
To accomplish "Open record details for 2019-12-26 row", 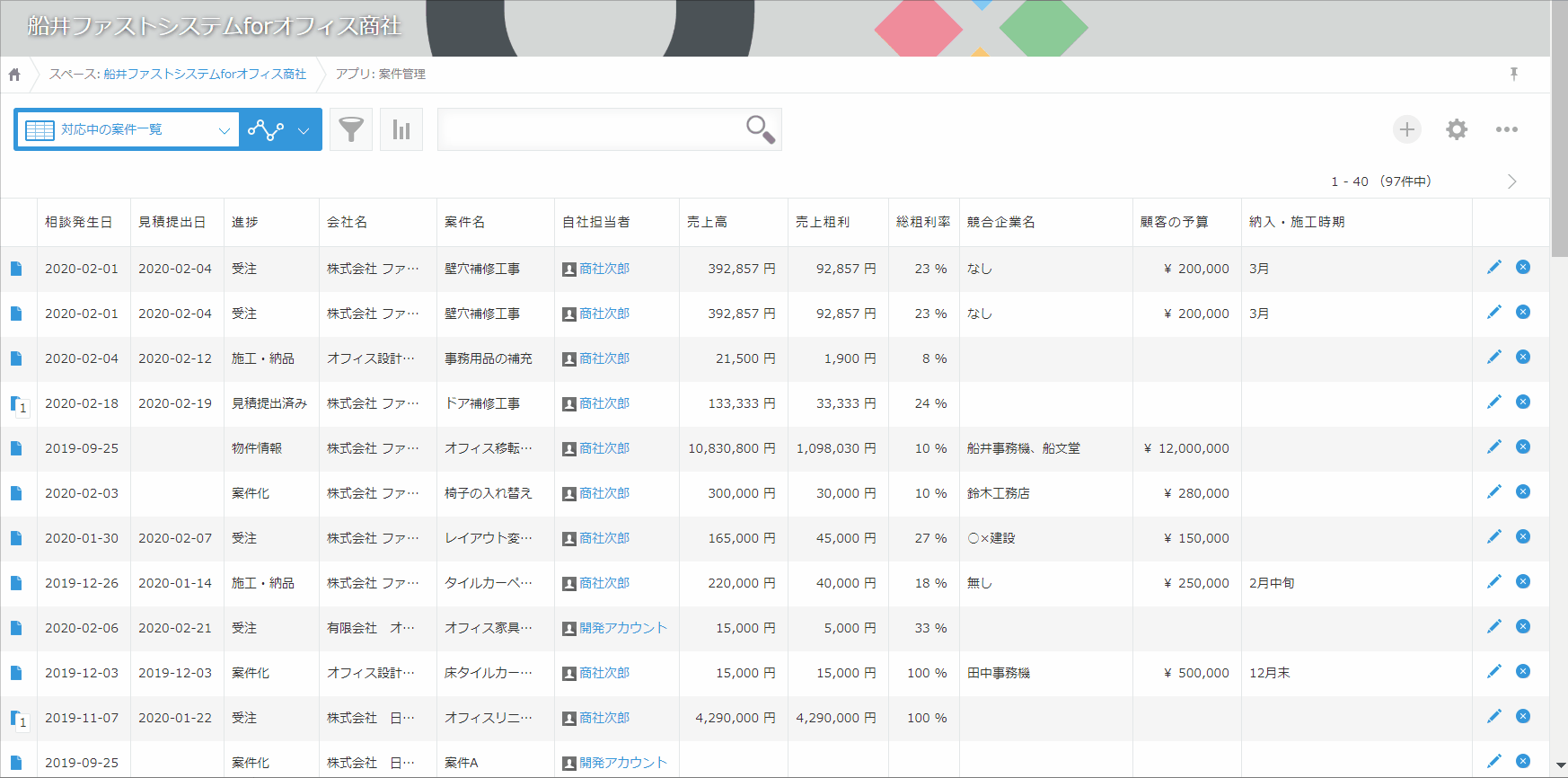I will [16, 583].
